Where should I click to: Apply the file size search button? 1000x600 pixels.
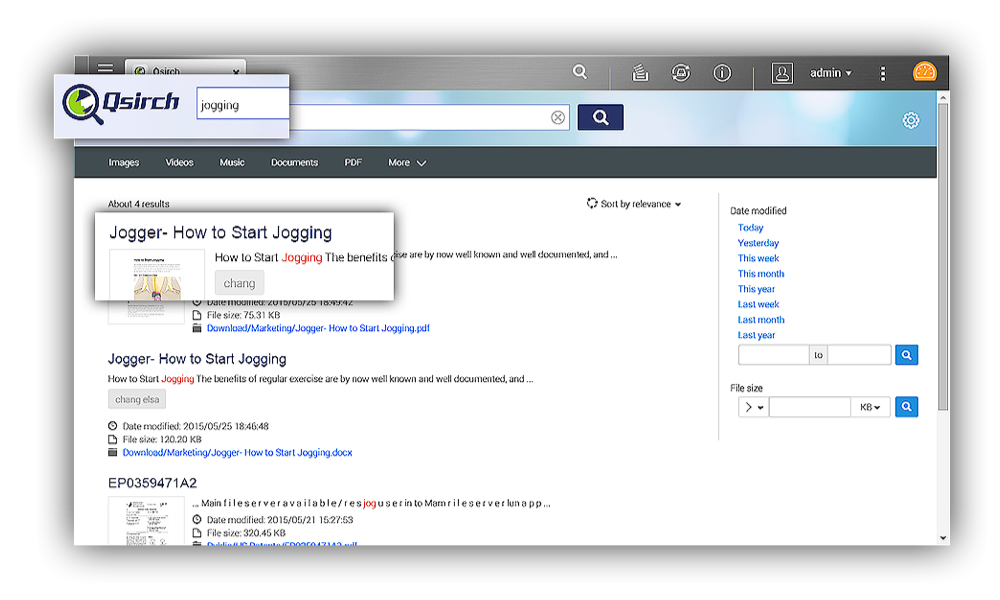[x=906, y=407]
